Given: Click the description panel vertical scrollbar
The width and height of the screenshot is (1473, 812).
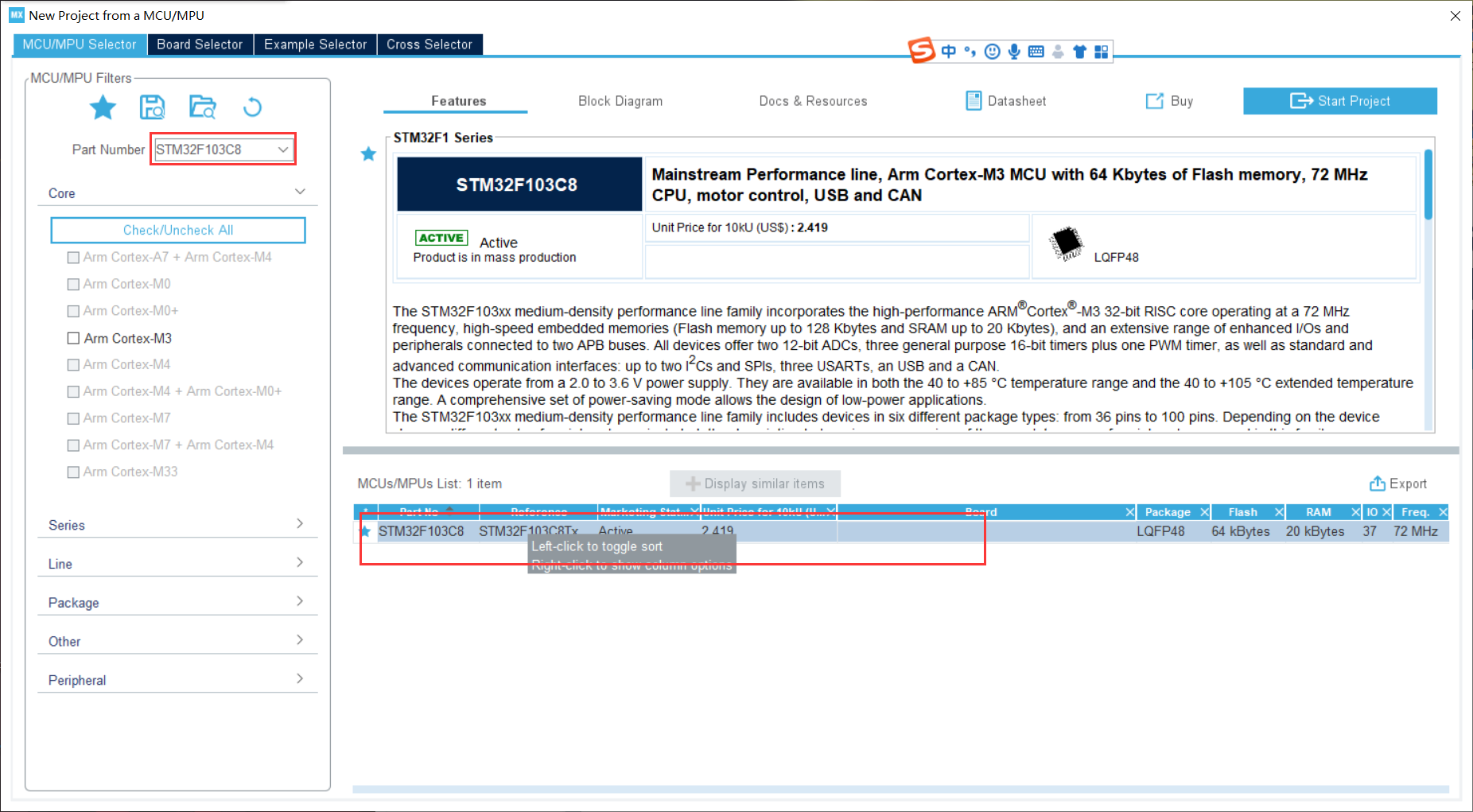Looking at the screenshot, I should tap(1428, 184).
